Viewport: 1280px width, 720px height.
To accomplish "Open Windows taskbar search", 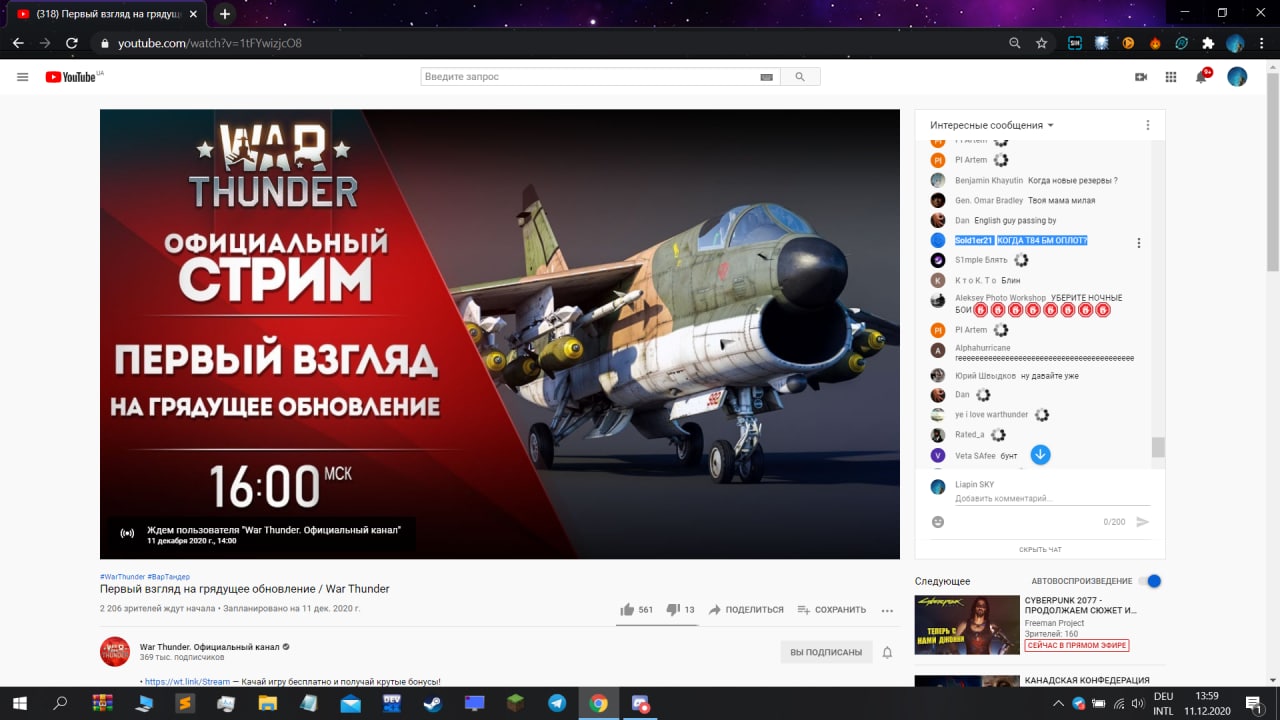I will pos(60,703).
